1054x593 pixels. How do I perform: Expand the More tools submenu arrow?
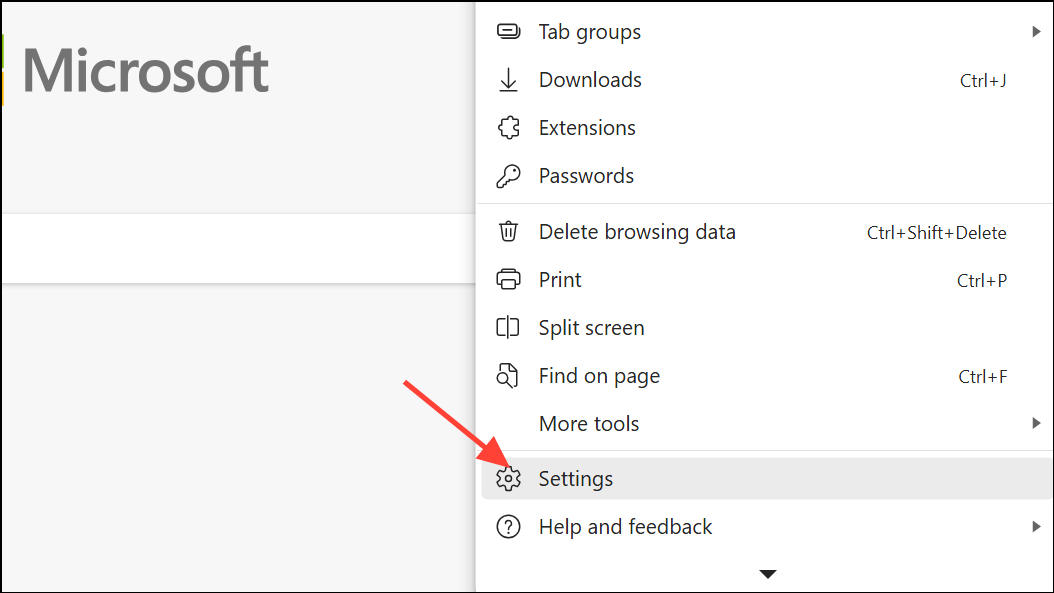click(x=1036, y=424)
